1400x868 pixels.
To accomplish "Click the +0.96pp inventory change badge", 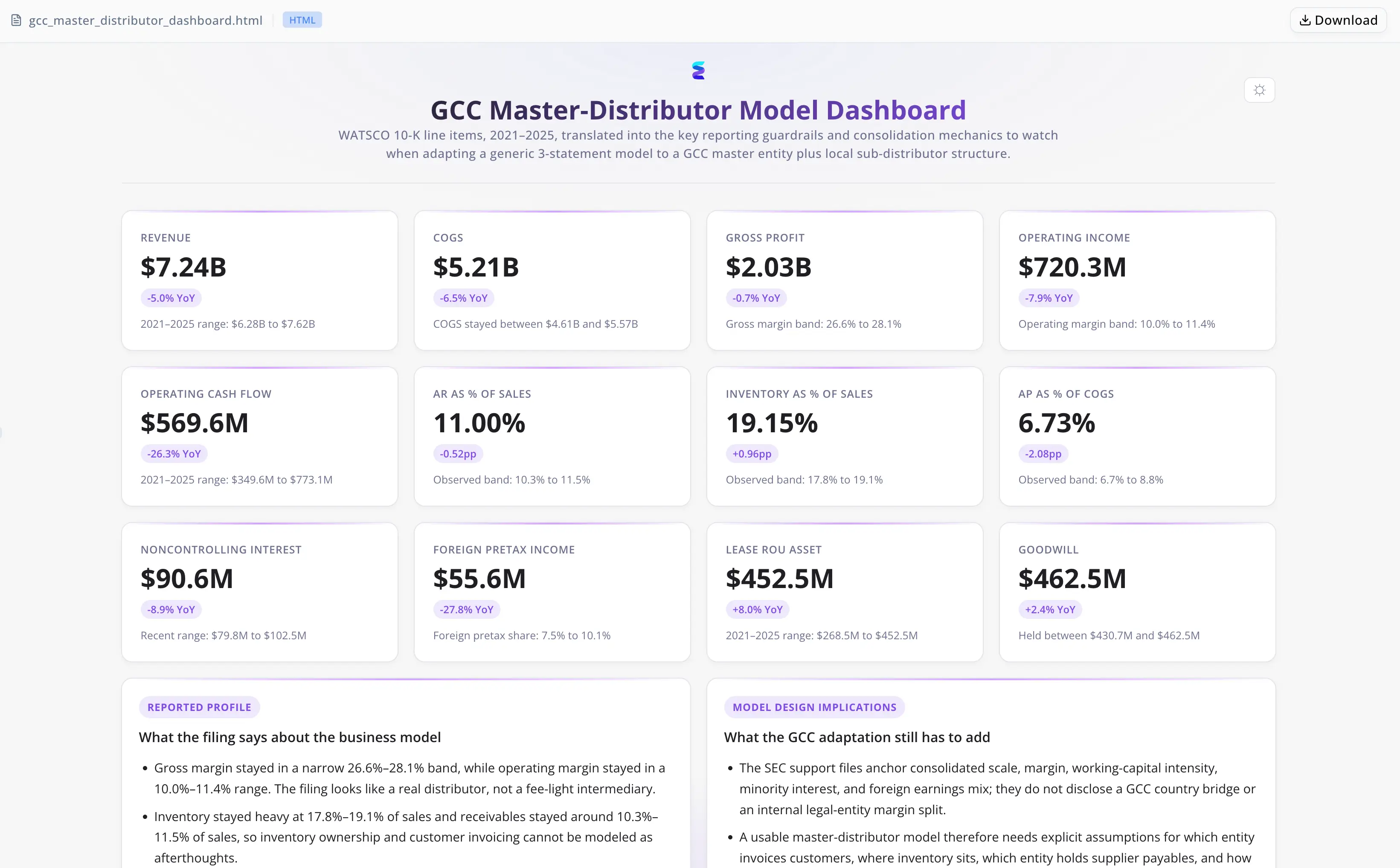I will (x=752, y=454).
